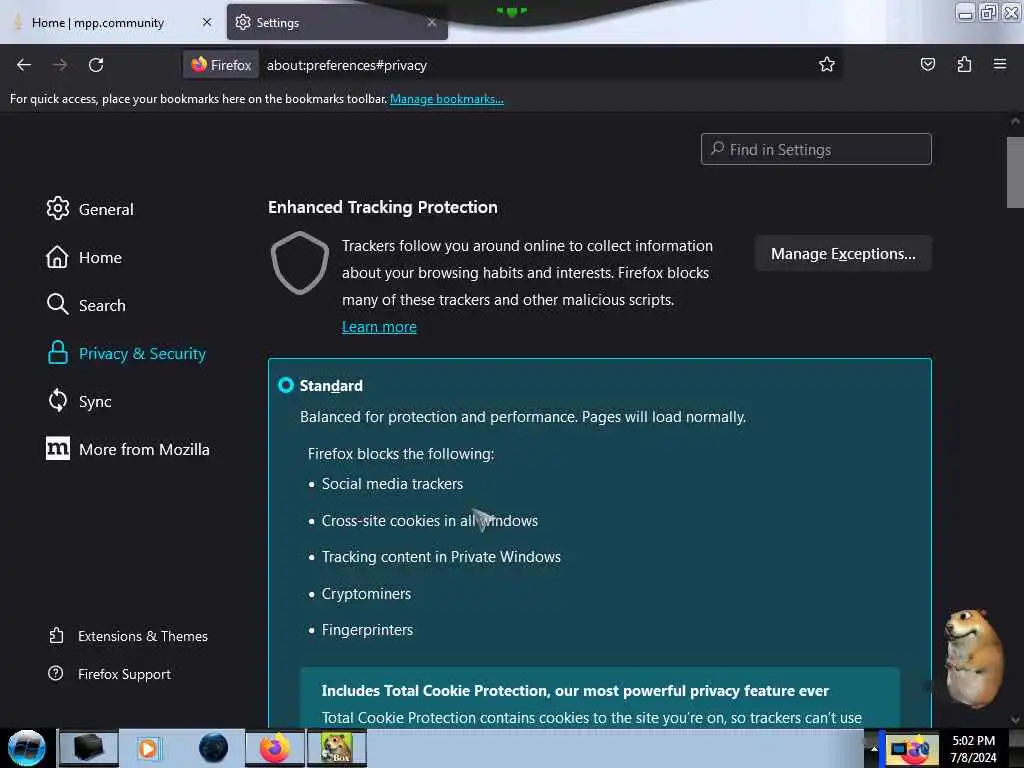1024x768 pixels.
Task: Click the Manage bookmarks link
Action: click(x=447, y=99)
